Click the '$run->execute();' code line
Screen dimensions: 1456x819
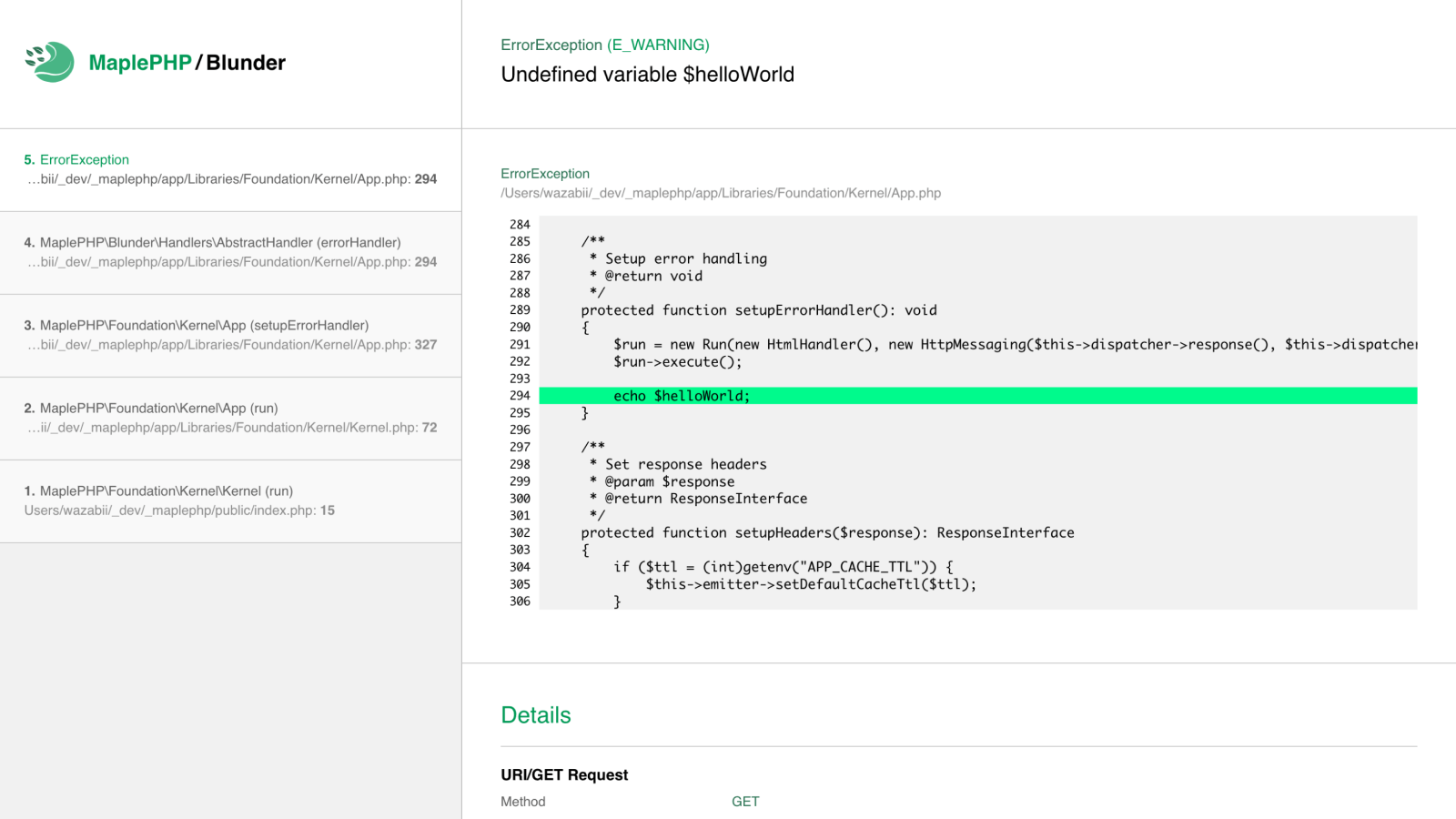click(678, 362)
